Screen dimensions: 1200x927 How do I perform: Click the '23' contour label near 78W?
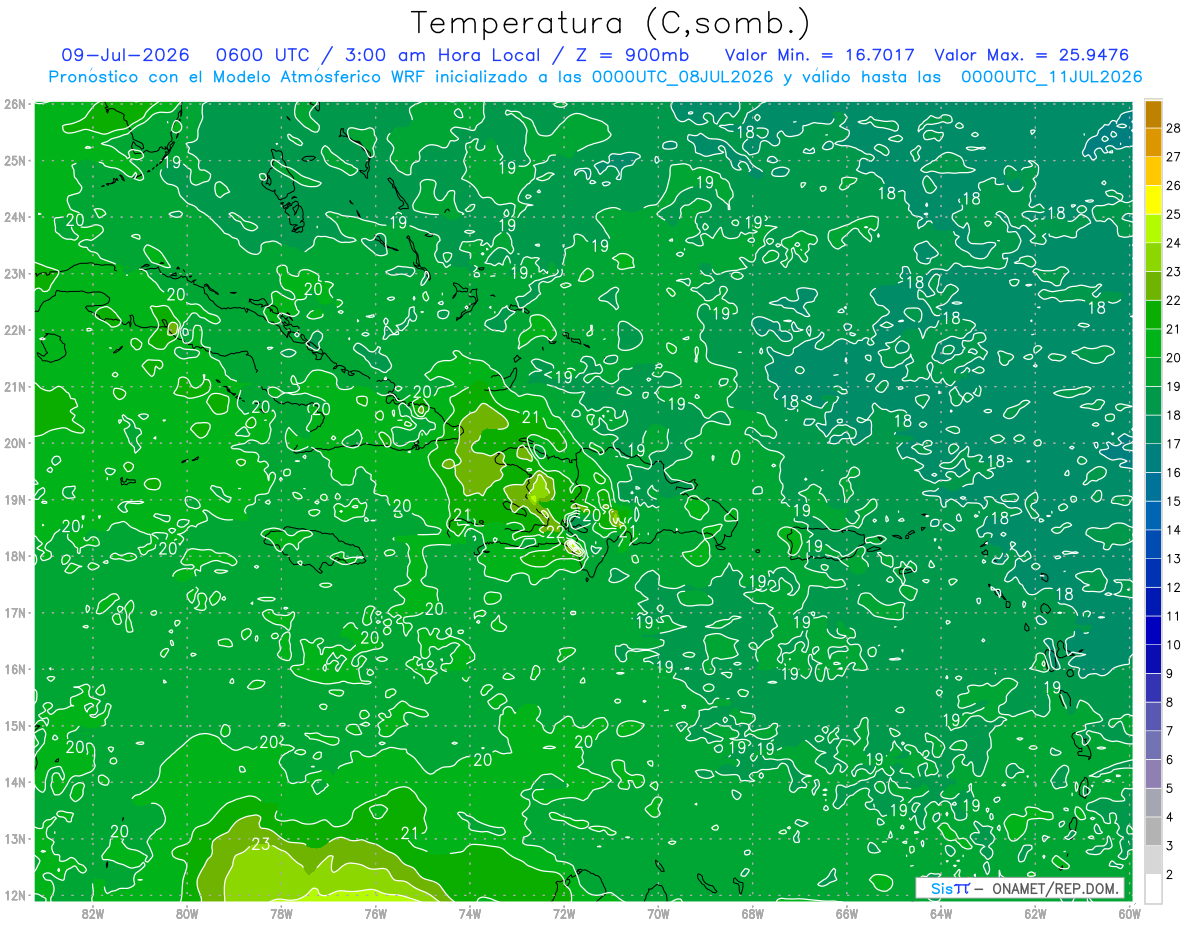(260, 844)
